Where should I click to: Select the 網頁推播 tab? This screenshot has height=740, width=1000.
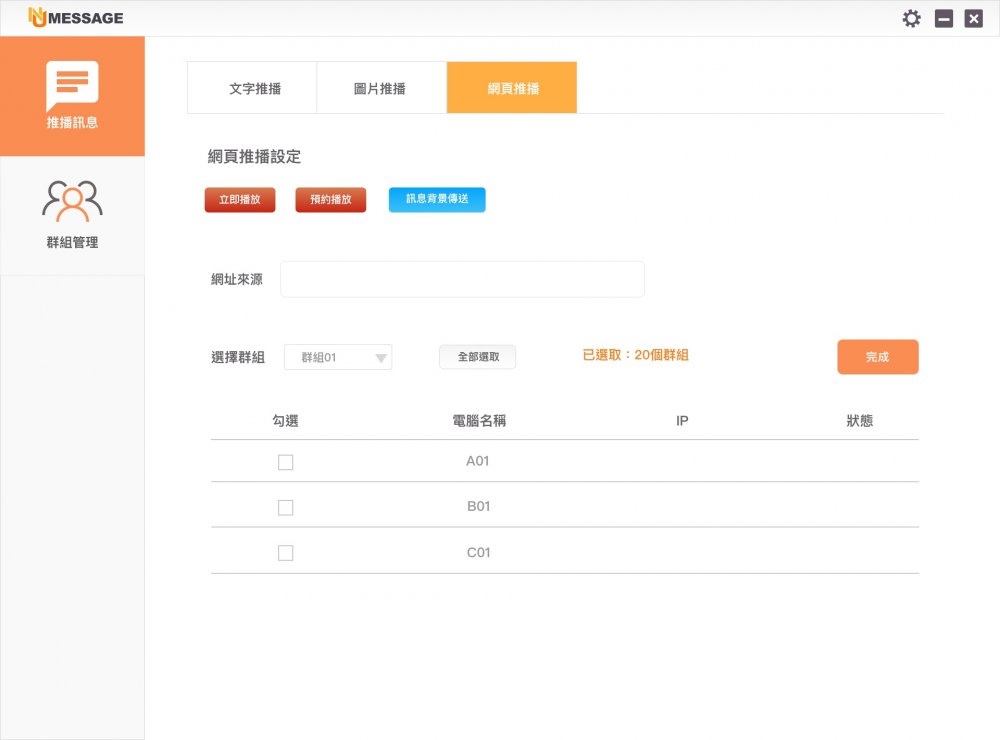512,88
